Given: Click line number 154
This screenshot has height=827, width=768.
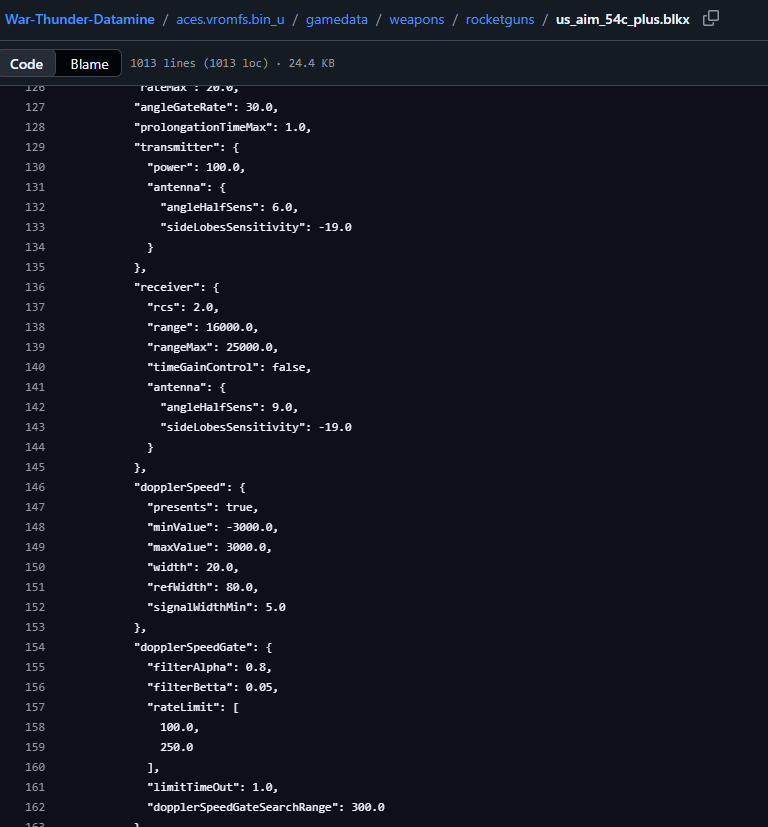Looking at the screenshot, I should [x=35, y=647].
